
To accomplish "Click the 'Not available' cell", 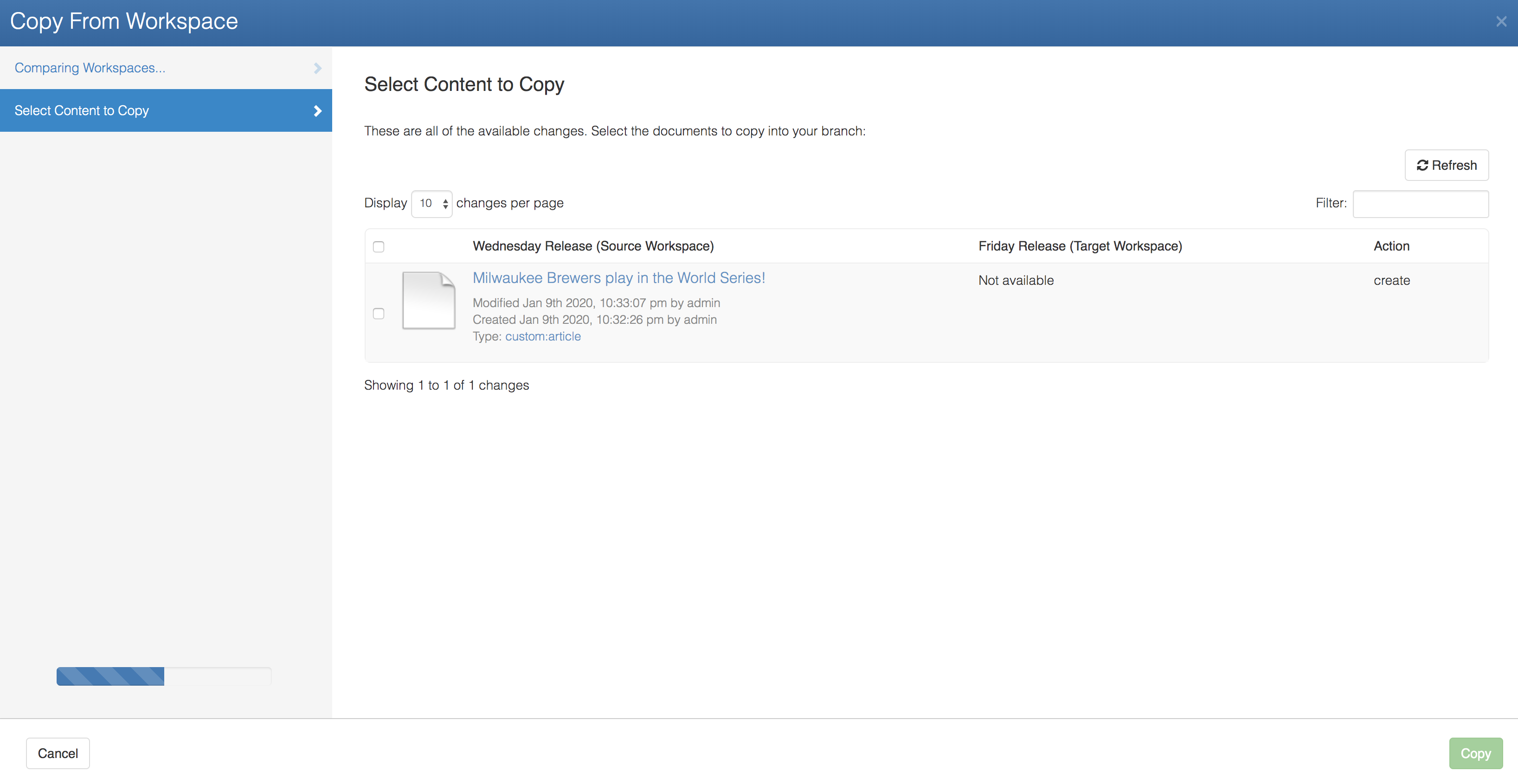I will pos(1016,280).
